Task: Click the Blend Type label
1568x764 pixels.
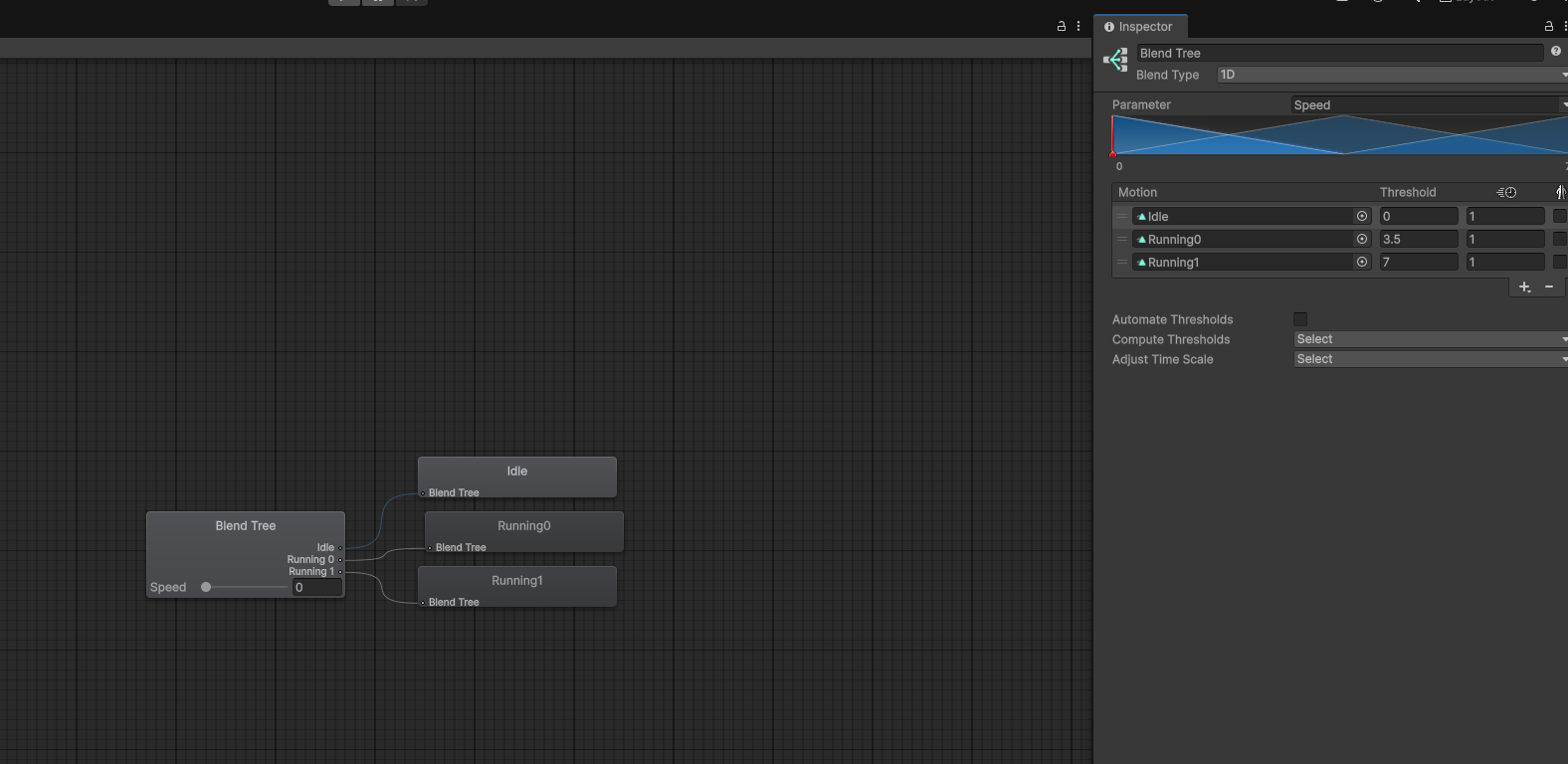Action: point(1167,75)
